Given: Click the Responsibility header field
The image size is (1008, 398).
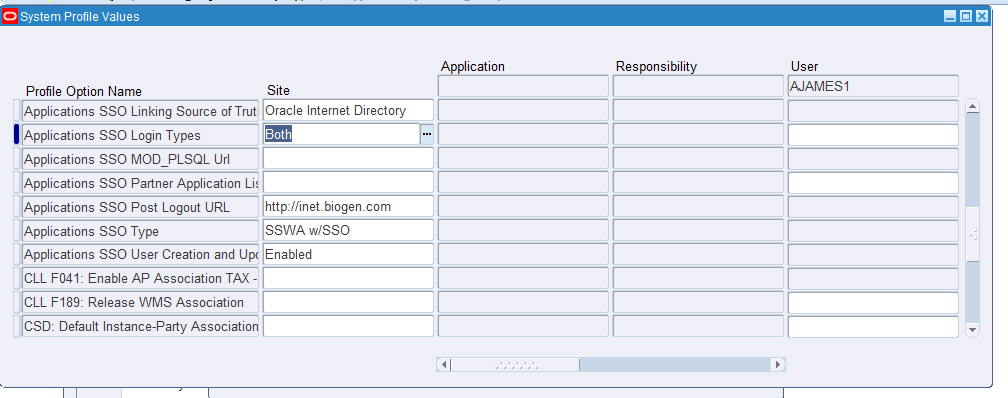Looking at the screenshot, I should 698,86.
